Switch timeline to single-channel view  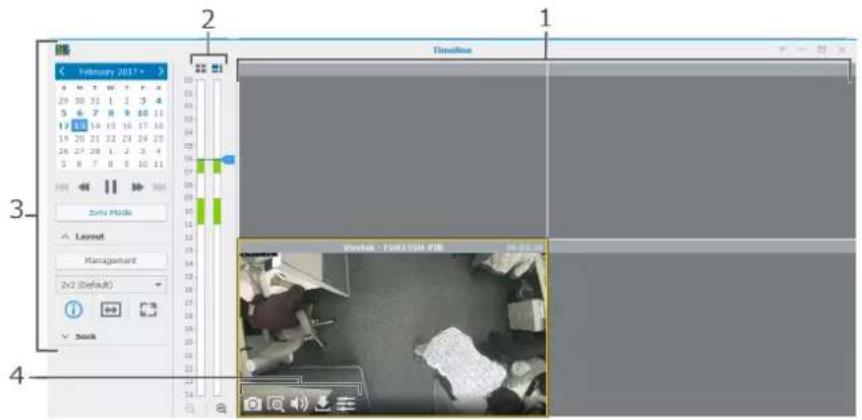217,69
